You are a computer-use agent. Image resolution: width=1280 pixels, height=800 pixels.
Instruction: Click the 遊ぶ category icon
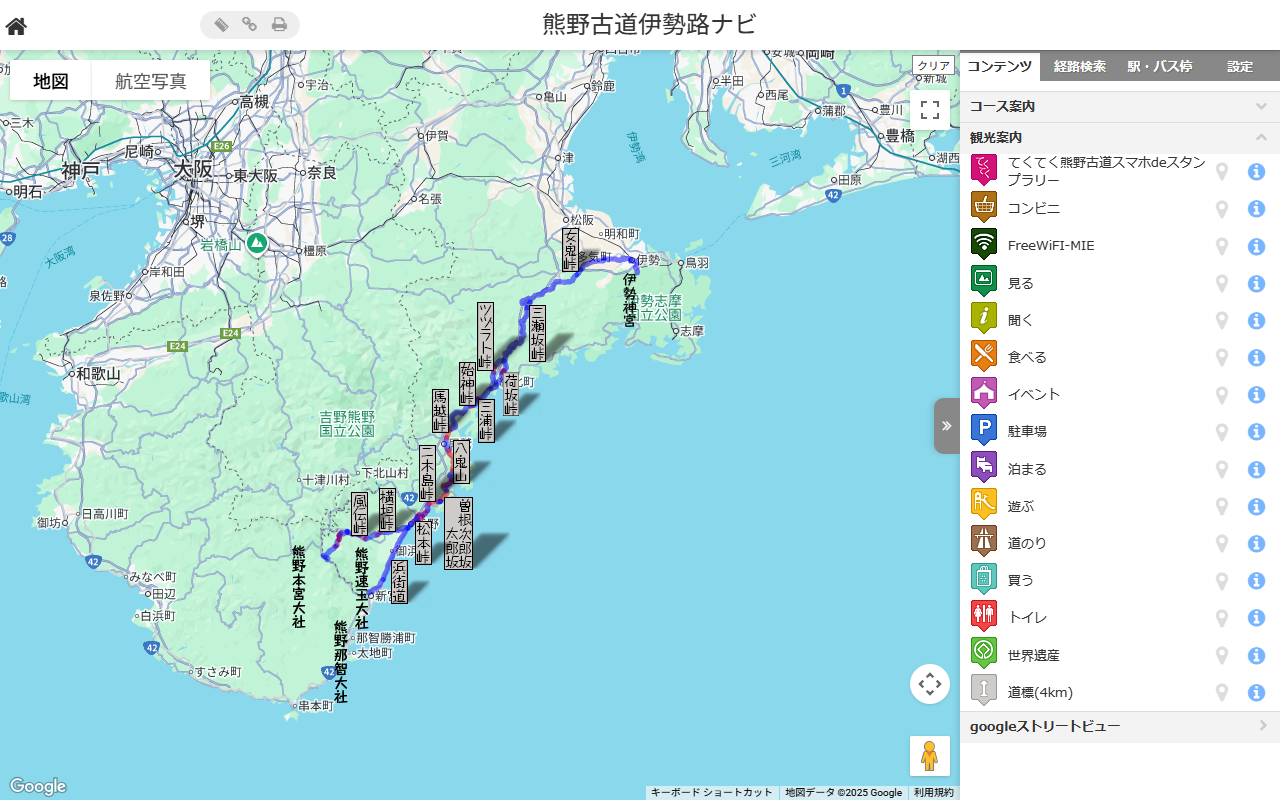coord(984,506)
